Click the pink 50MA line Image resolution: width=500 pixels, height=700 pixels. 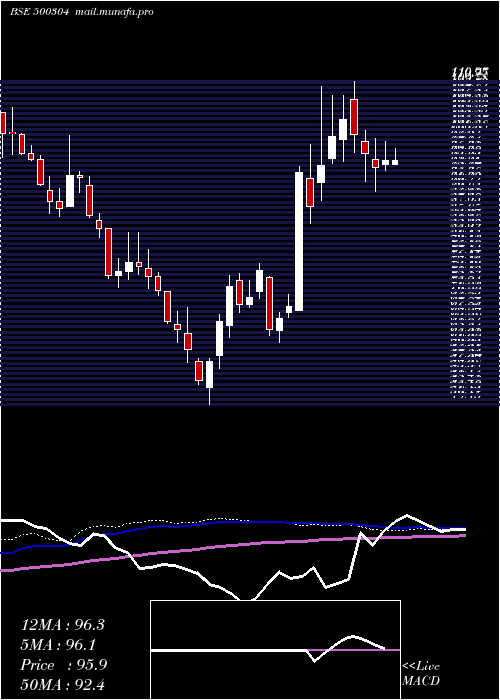coord(233,547)
